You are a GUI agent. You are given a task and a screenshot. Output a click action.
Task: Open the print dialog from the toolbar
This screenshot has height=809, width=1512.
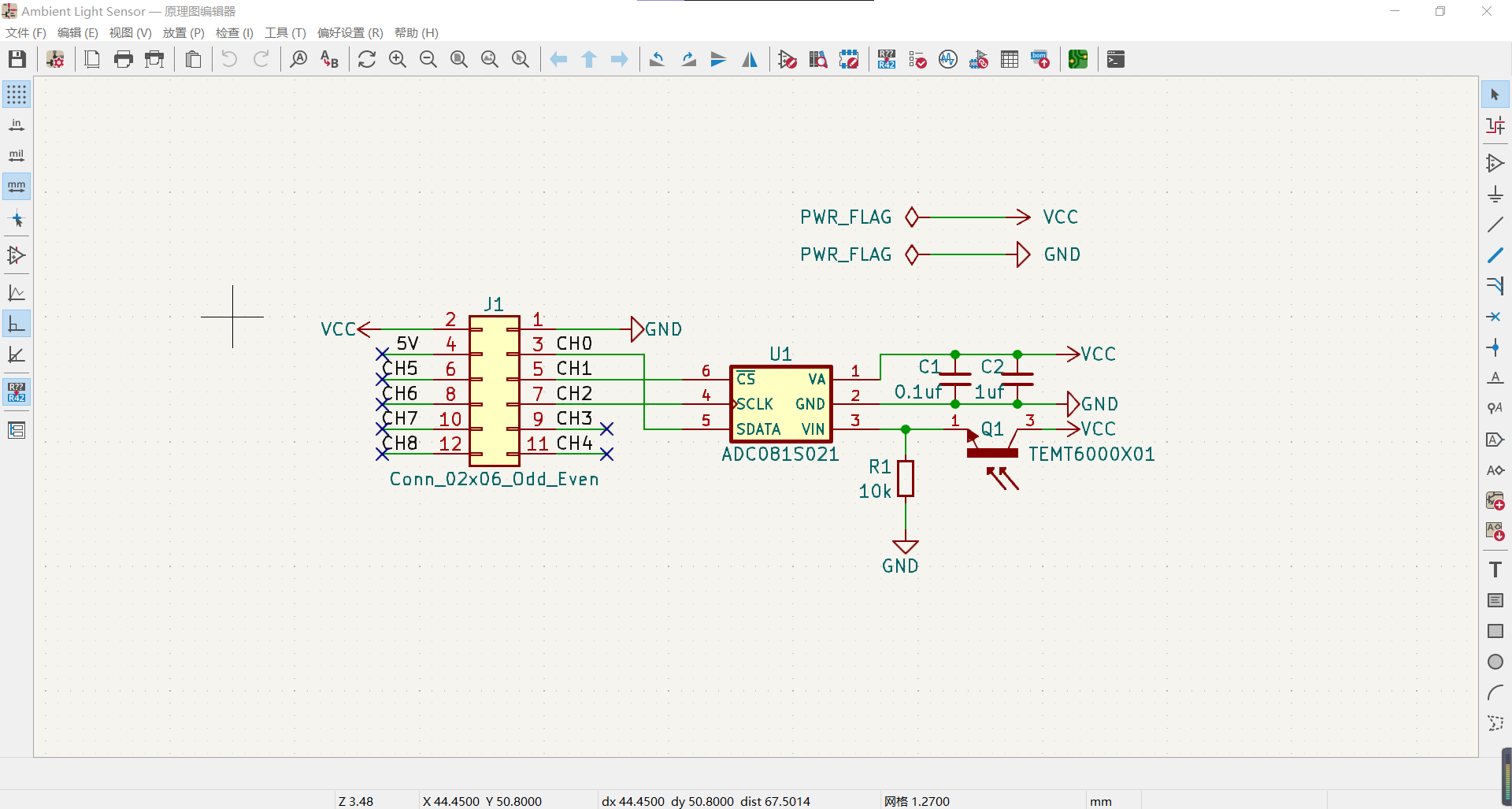click(x=124, y=59)
